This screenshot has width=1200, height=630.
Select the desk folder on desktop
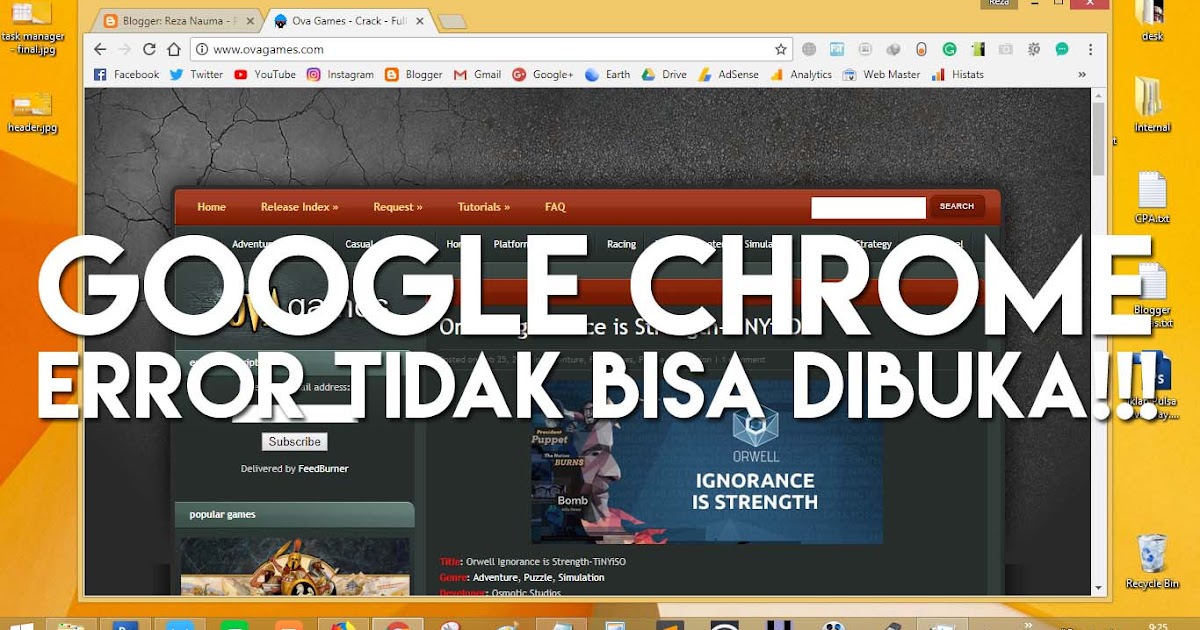[1152, 22]
